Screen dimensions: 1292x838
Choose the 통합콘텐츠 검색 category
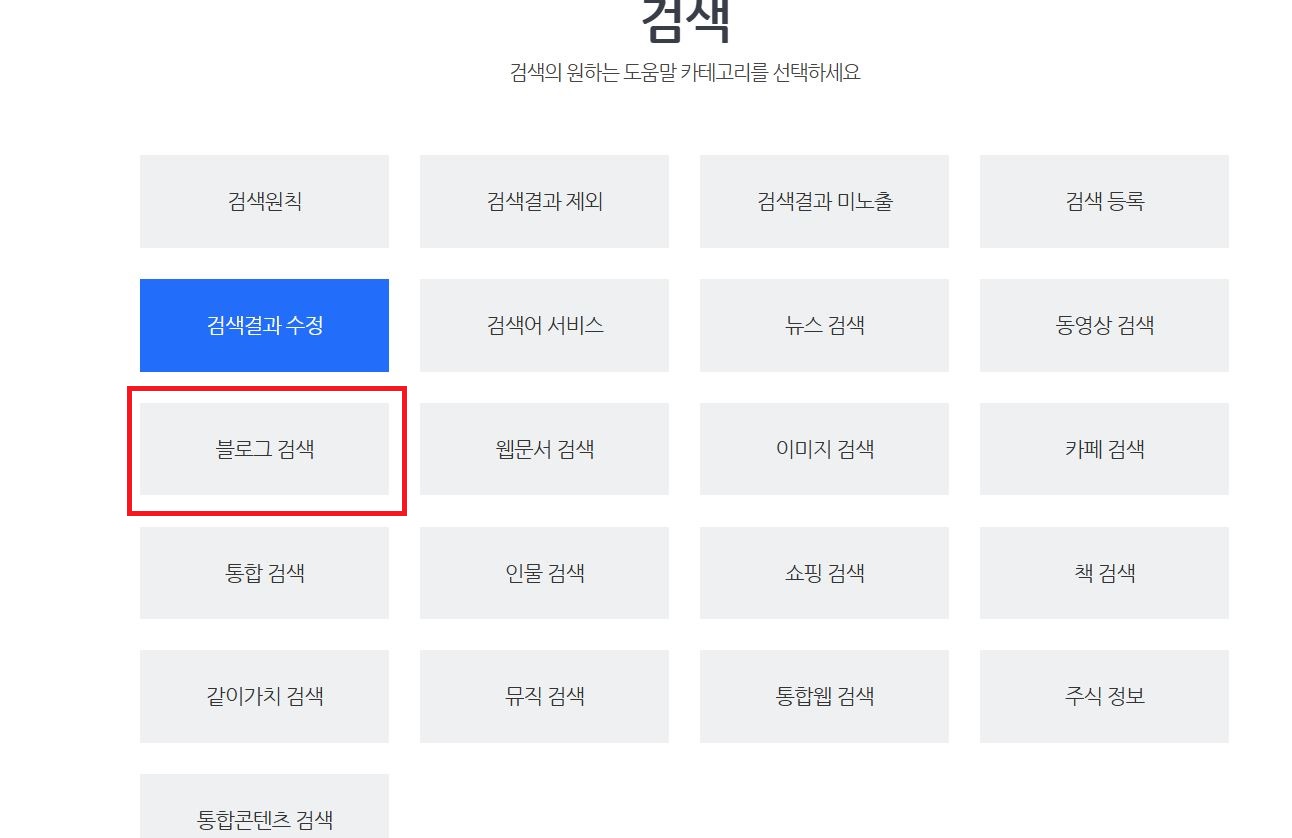(x=264, y=808)
